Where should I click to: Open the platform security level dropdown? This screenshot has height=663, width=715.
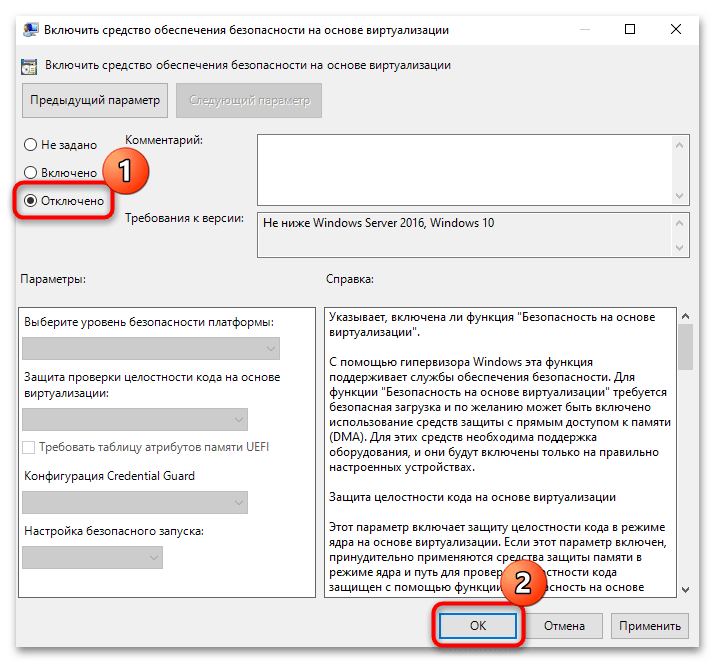point(151,349)
